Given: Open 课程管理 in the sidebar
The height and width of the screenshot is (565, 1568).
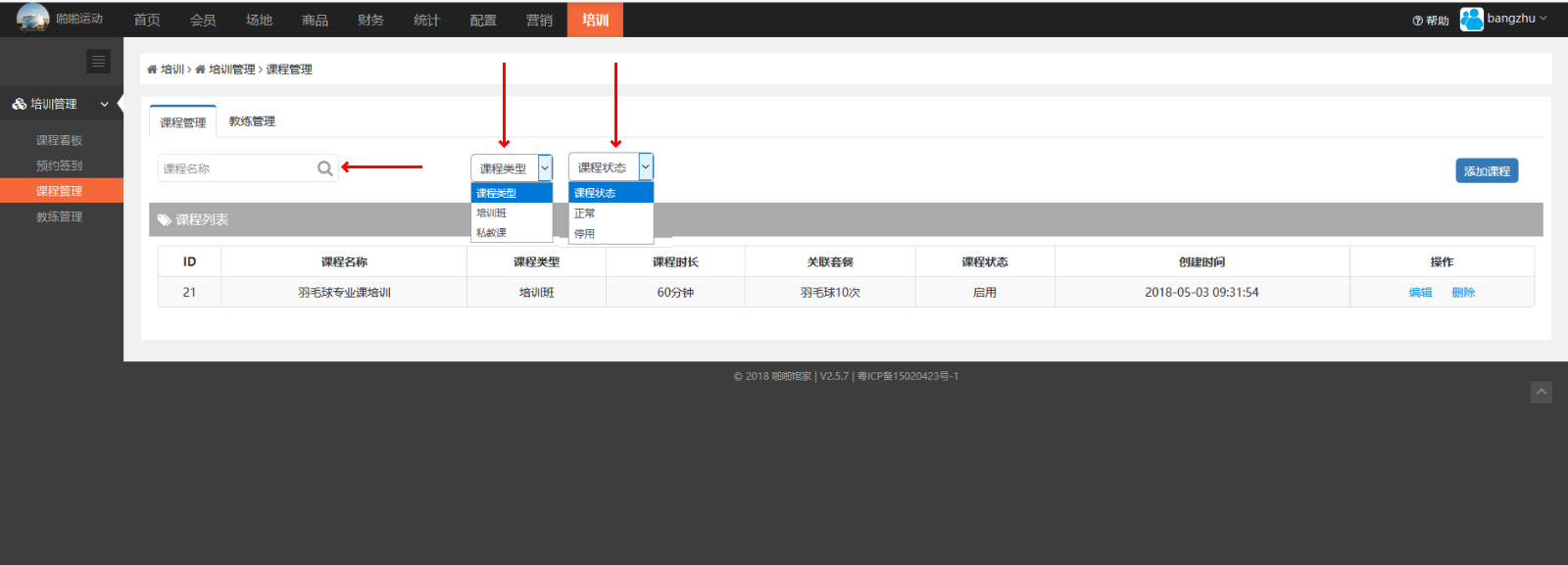Looking at the screenshot, I should [60, 191].
